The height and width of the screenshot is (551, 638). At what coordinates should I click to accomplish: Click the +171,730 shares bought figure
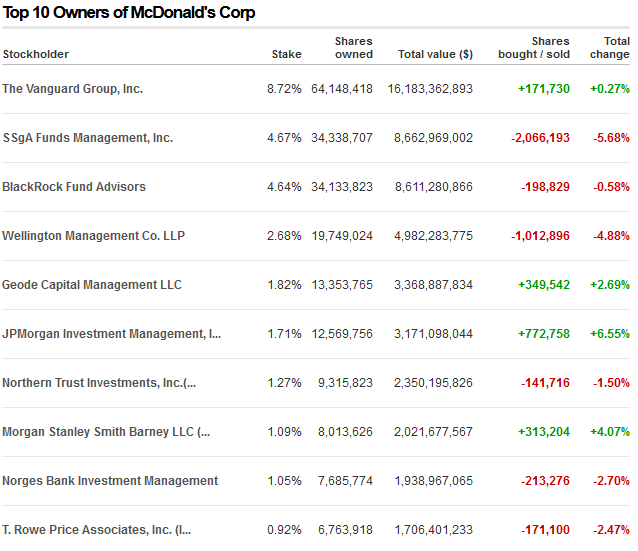(x=544, y=89)
